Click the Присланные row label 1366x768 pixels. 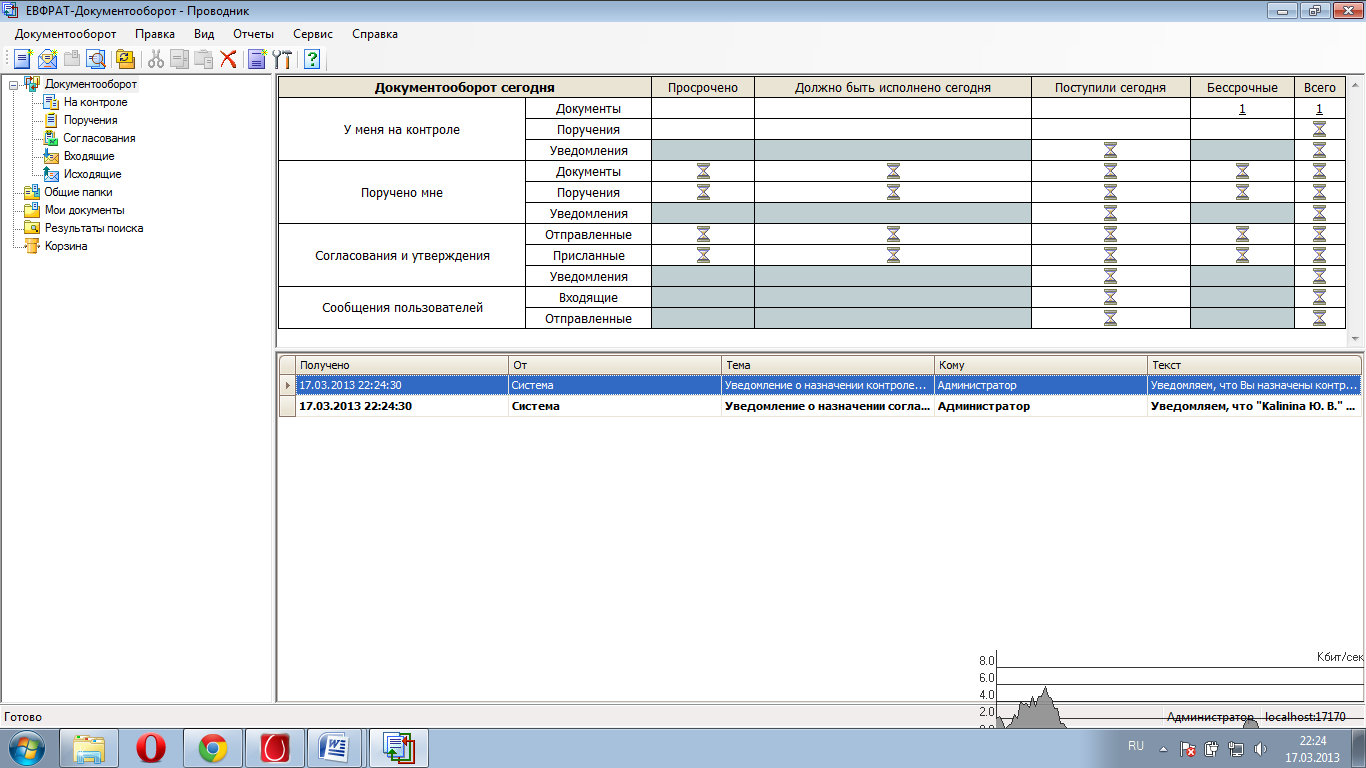click(588, 256)
